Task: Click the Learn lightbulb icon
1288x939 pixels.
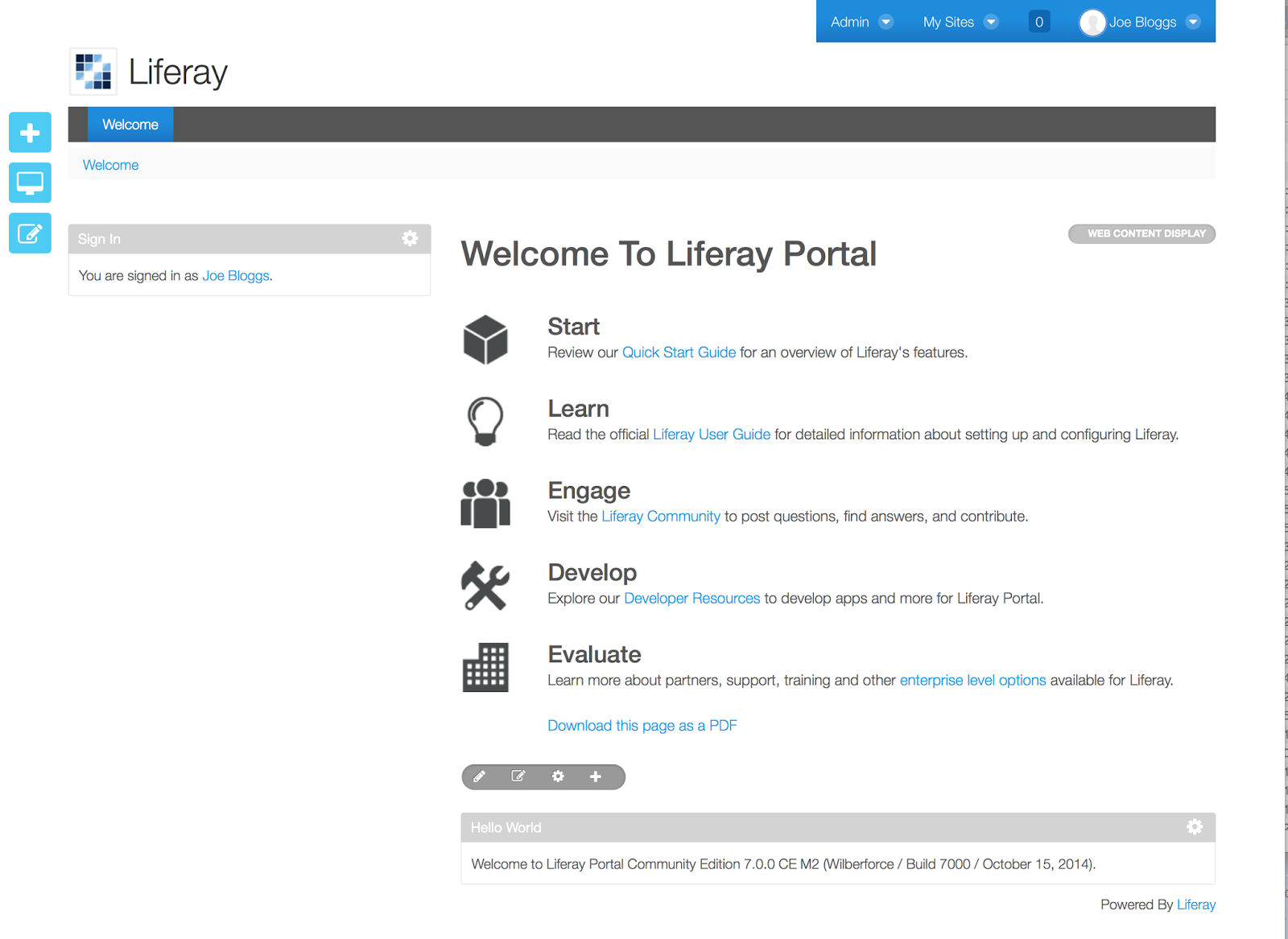Action: click(485, 421)
